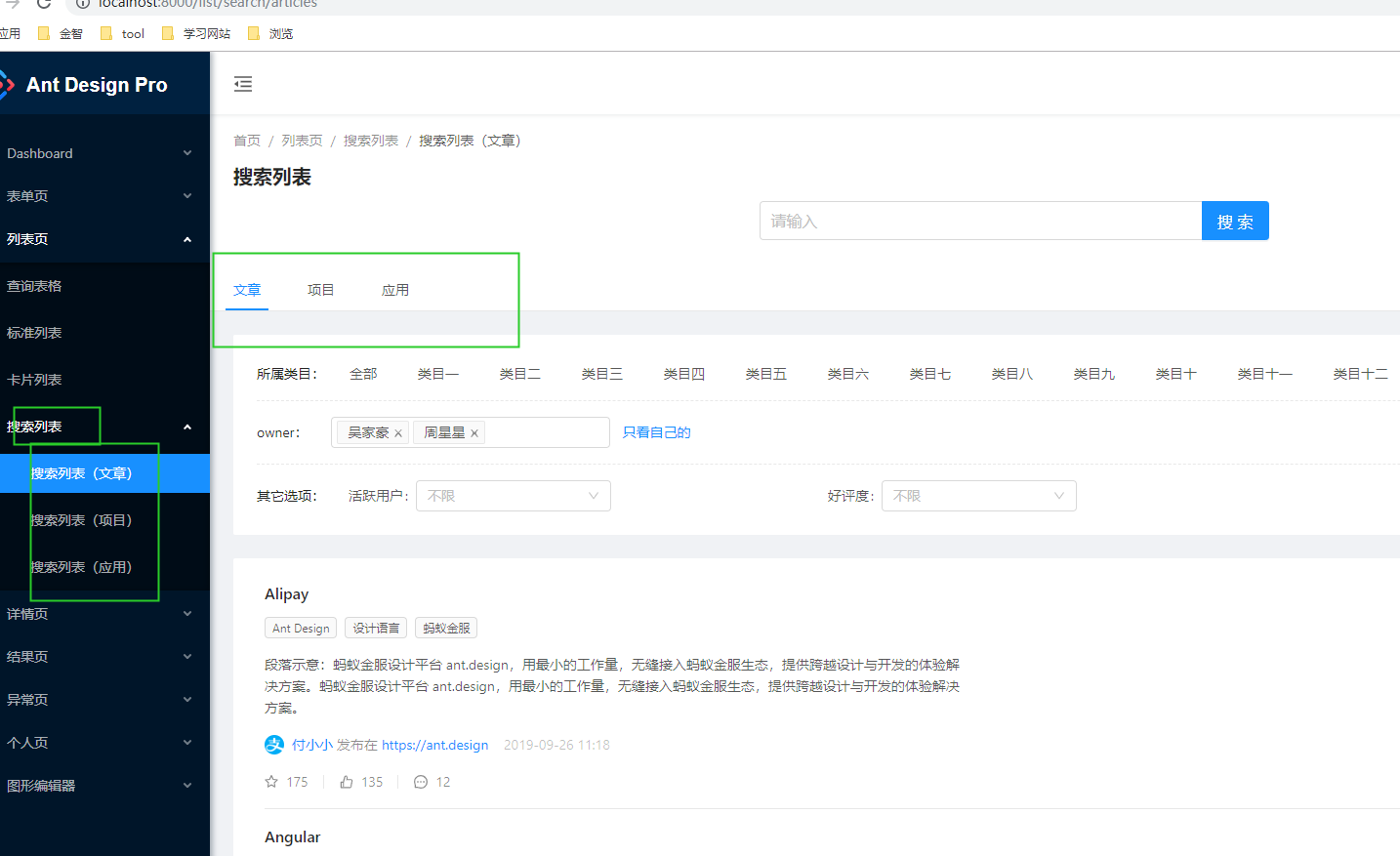
Task: Expand the 详情页 menu
Action: 104,614
